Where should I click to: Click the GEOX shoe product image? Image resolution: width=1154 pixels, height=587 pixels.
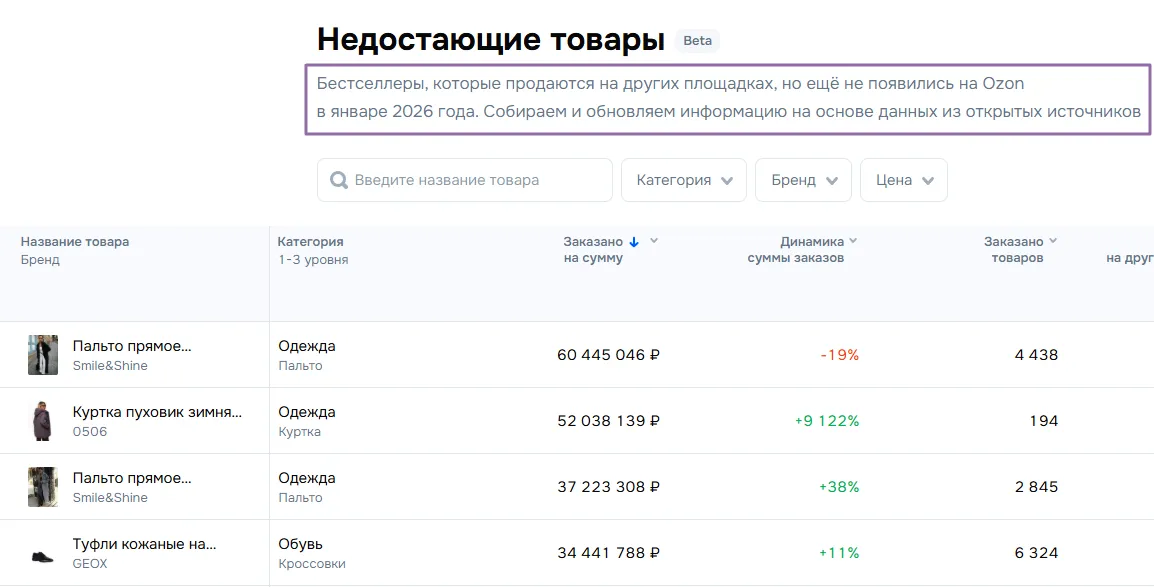point(43,554)
